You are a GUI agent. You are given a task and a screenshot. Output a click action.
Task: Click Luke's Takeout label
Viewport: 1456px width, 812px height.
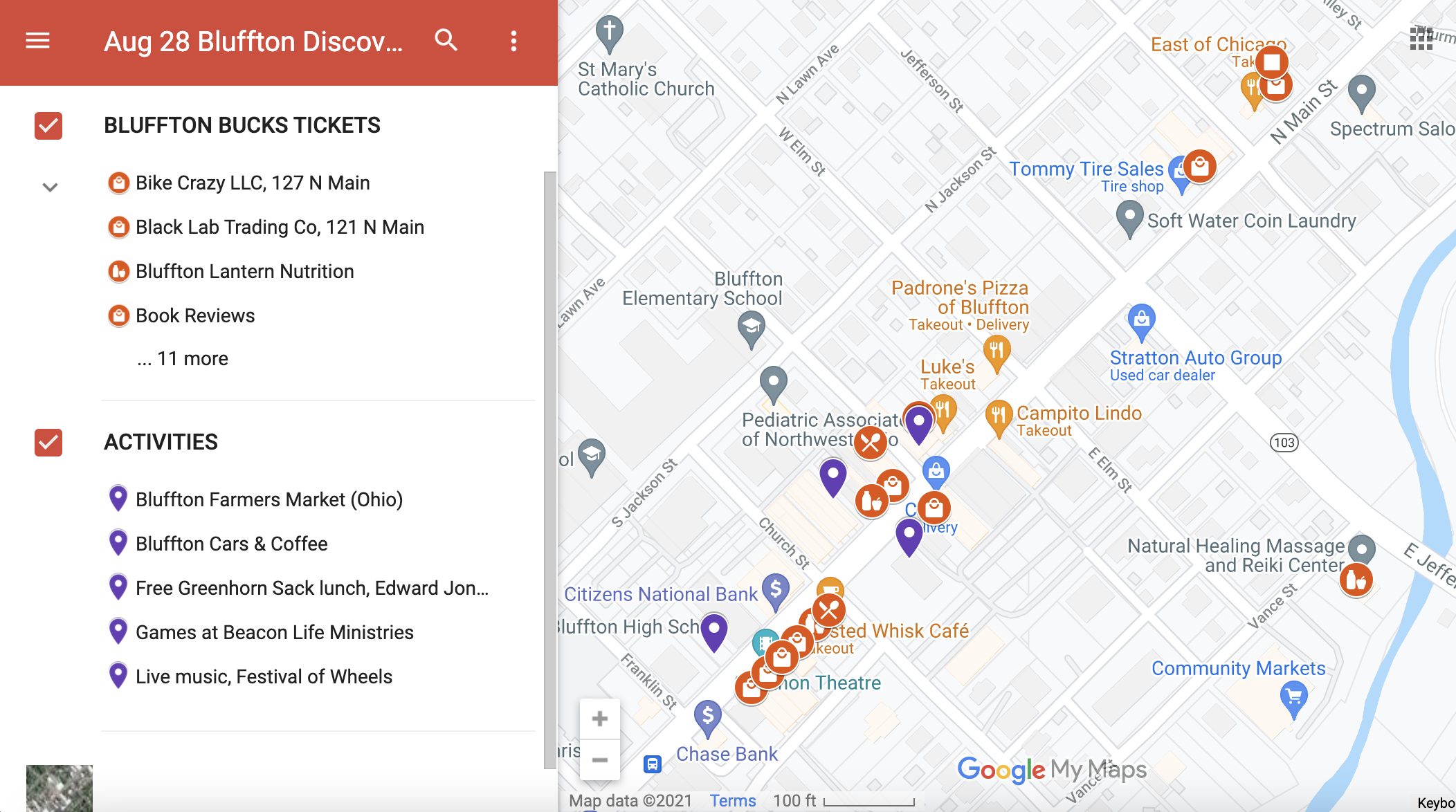[947, 375]
